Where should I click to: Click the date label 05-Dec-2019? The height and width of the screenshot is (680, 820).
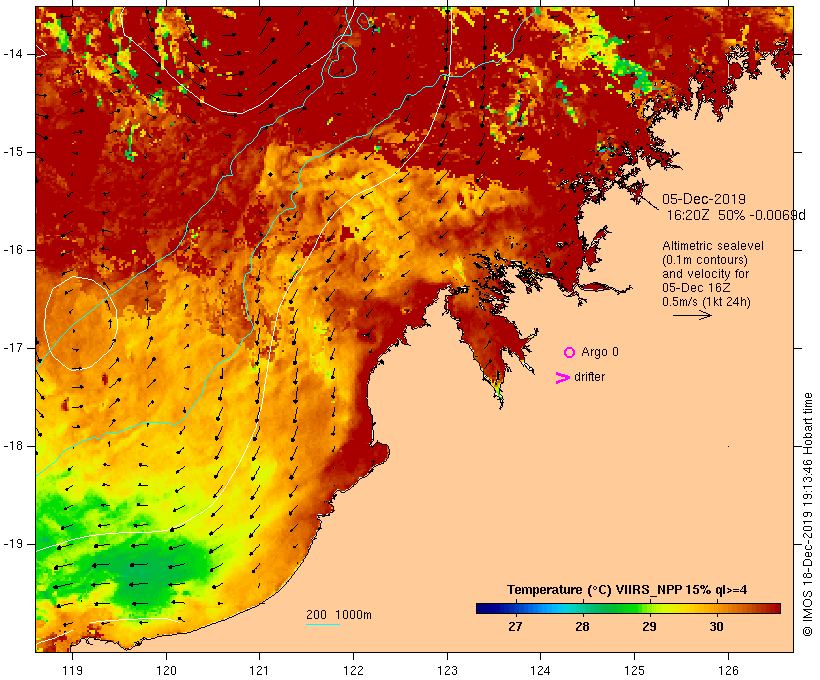pyautogui.click(x=704, y=199)
